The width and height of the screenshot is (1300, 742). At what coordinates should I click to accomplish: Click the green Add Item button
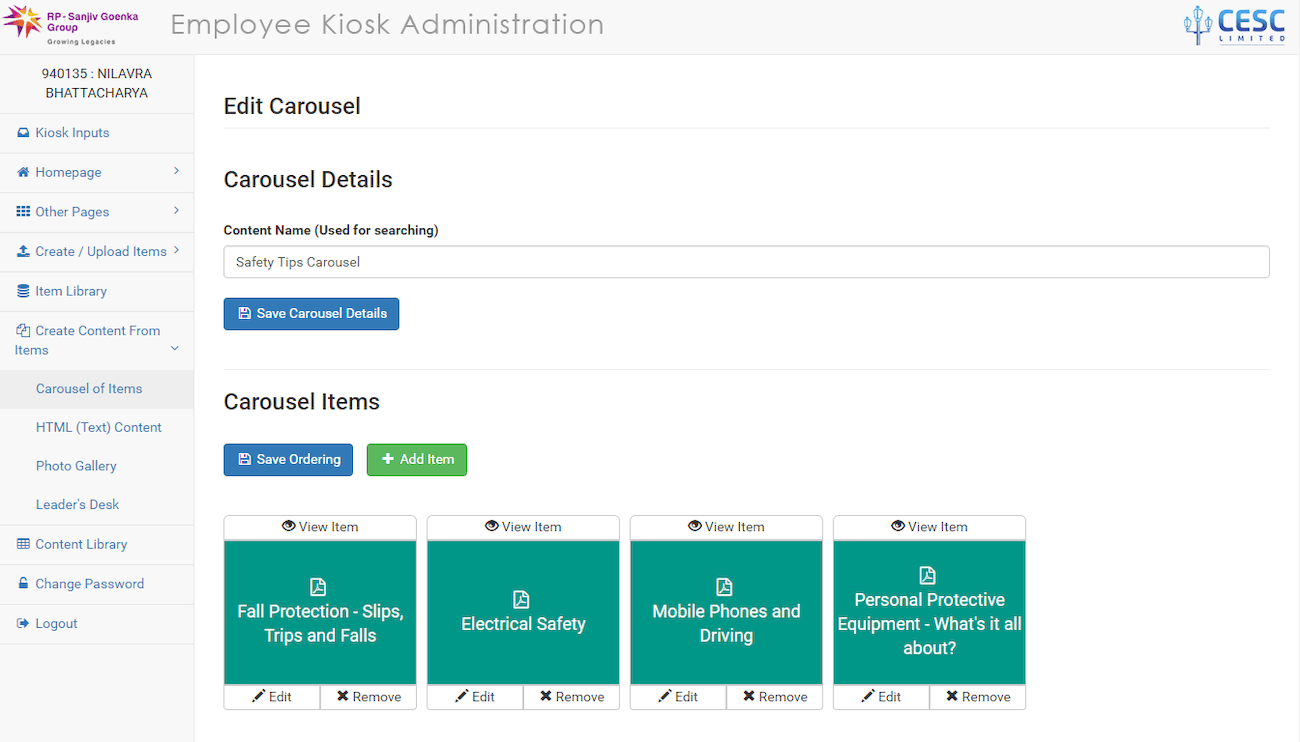point(417,459)
